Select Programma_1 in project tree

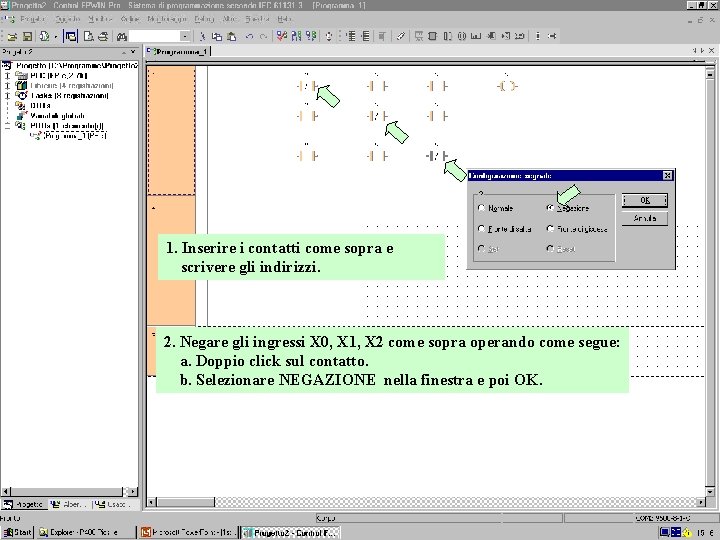point(74,136)
